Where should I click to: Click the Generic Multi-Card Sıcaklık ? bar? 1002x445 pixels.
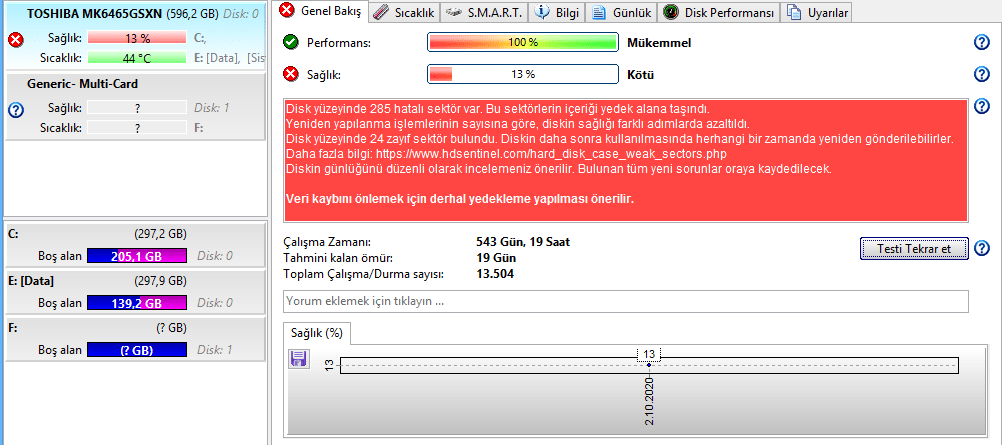point(137,128)
